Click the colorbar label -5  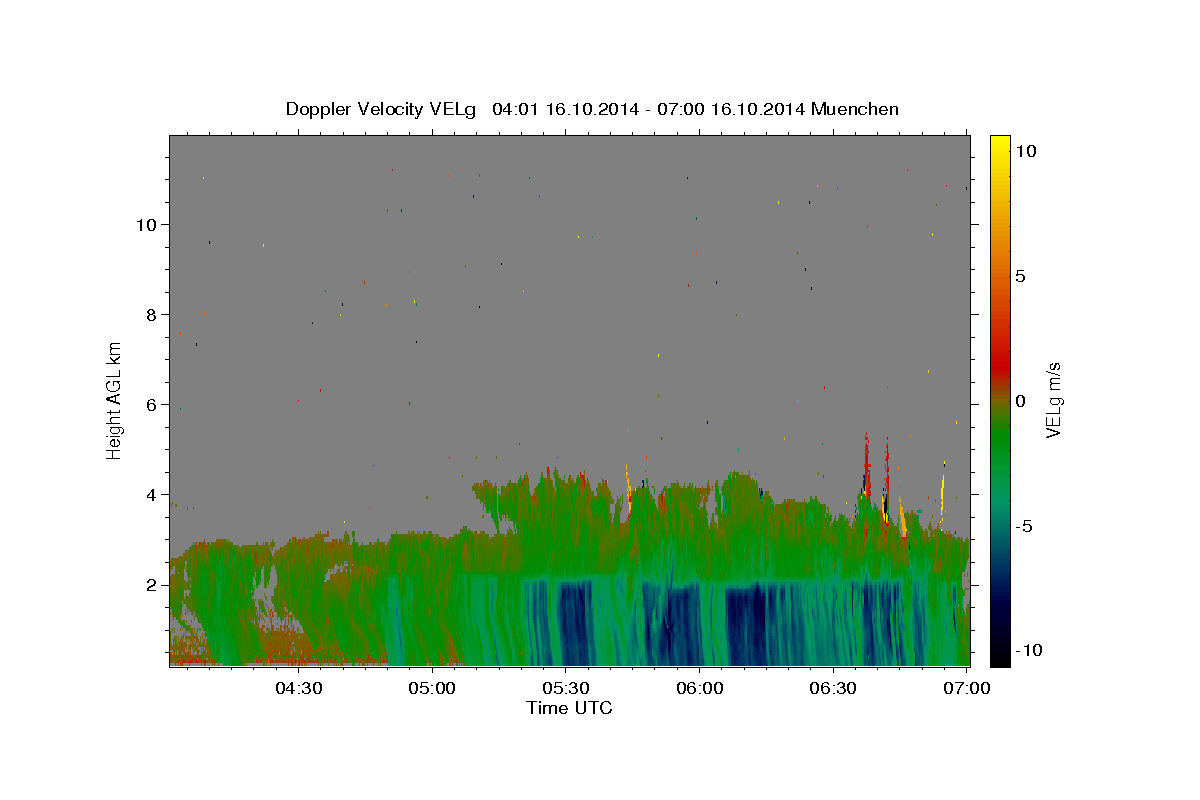1024,526
